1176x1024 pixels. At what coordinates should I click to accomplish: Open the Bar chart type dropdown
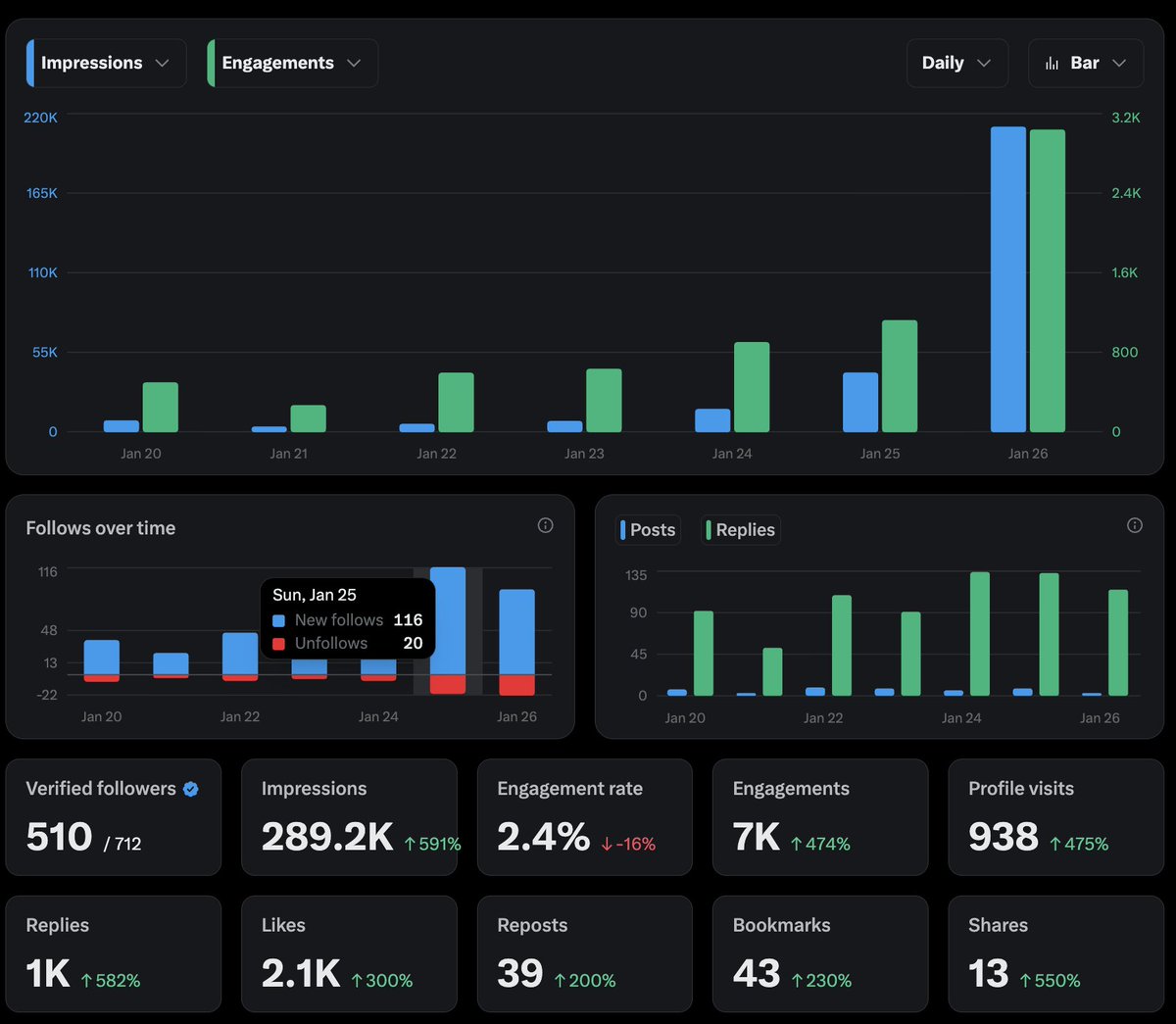pos(1085,63)
